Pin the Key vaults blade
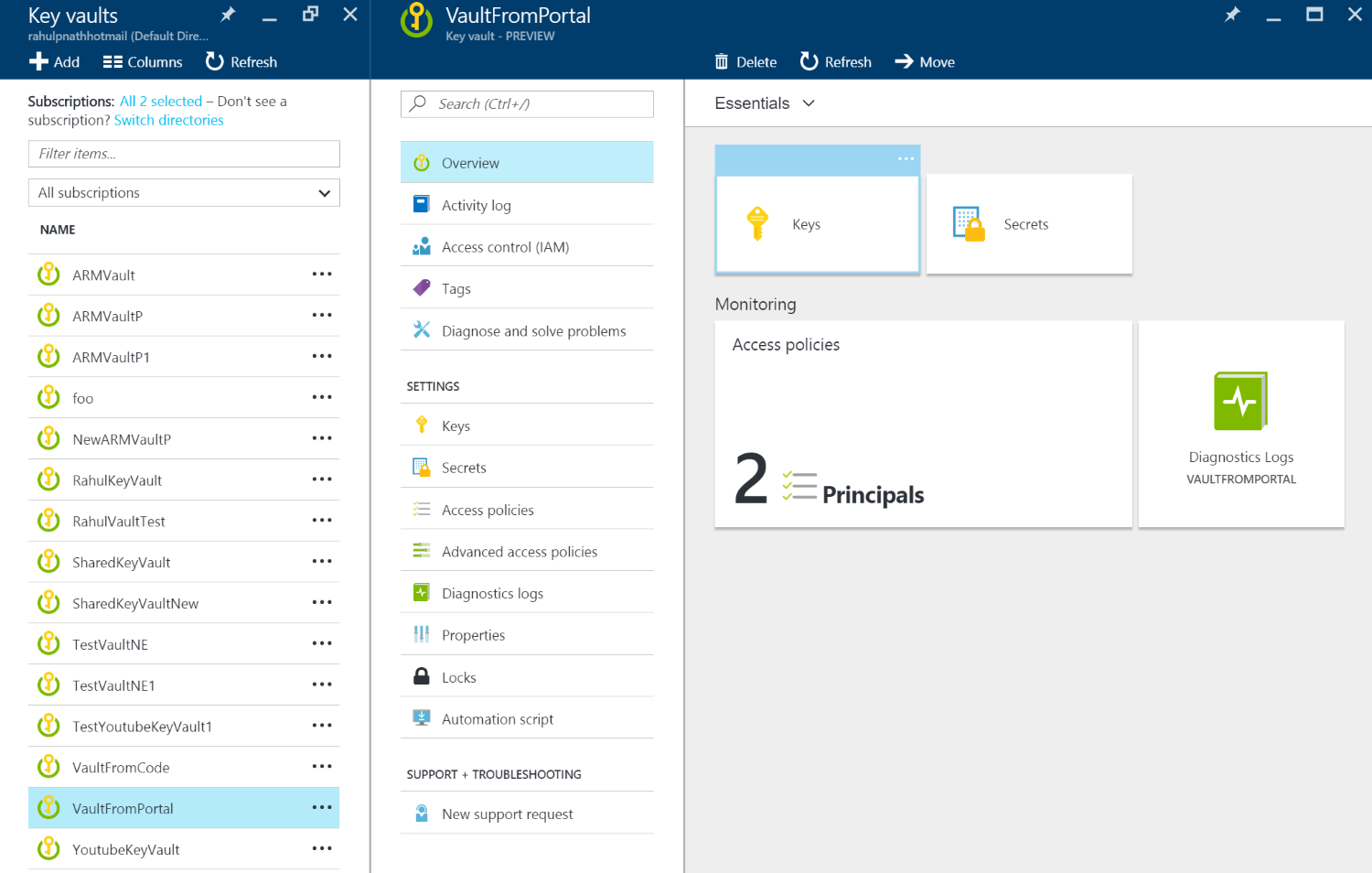This screenshot has height=873, width=1372. click(x=228, y=14)
